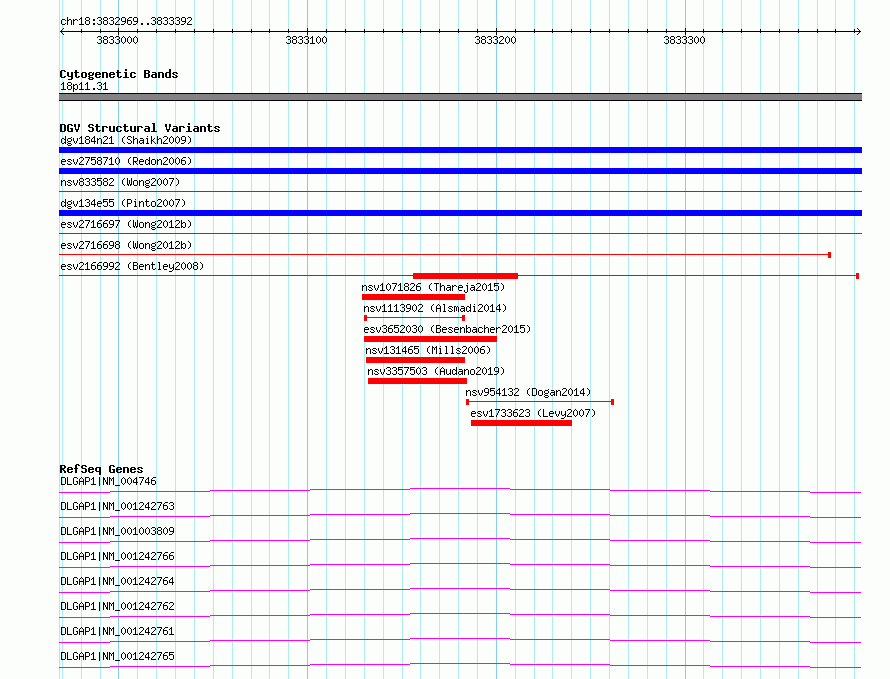Click the red bar under nsv1071826
The width and height of the screenshot is (890, 679).
pos(413,297)
